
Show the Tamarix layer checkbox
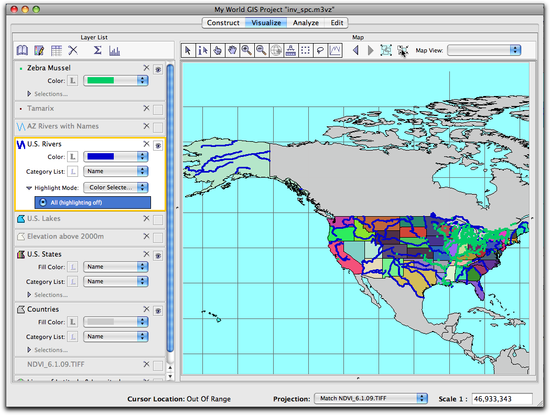(x=158, y=110)
